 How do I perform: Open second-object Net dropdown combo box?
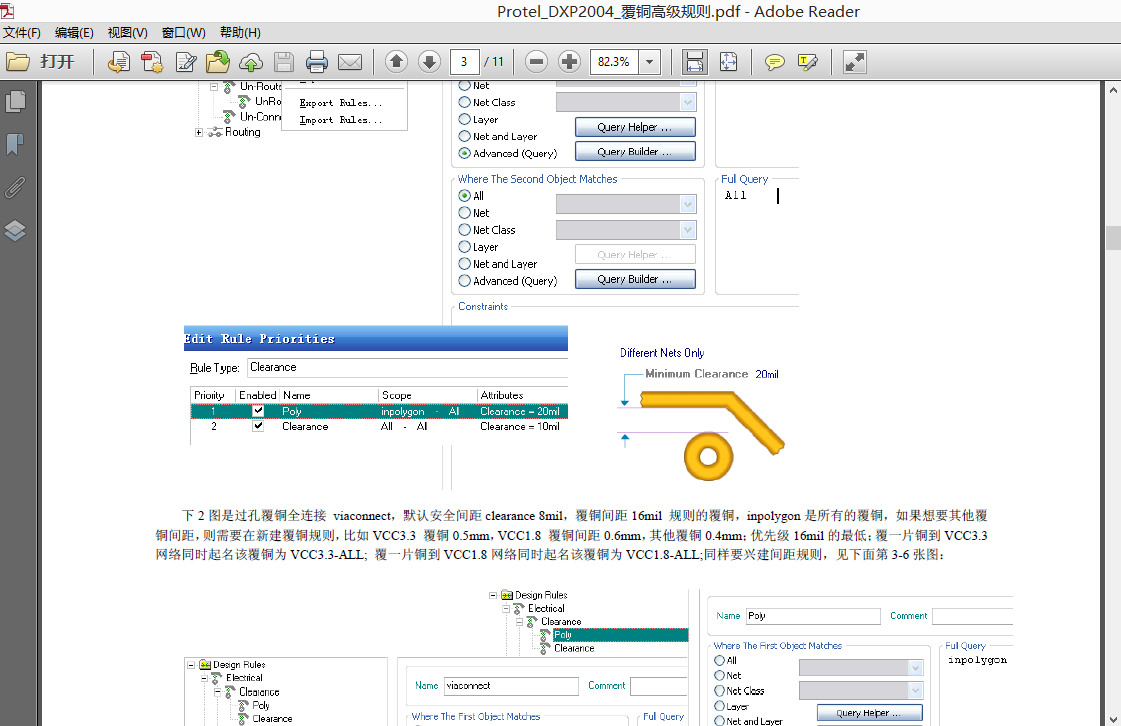pyautogui.click(x=626, y=205)
